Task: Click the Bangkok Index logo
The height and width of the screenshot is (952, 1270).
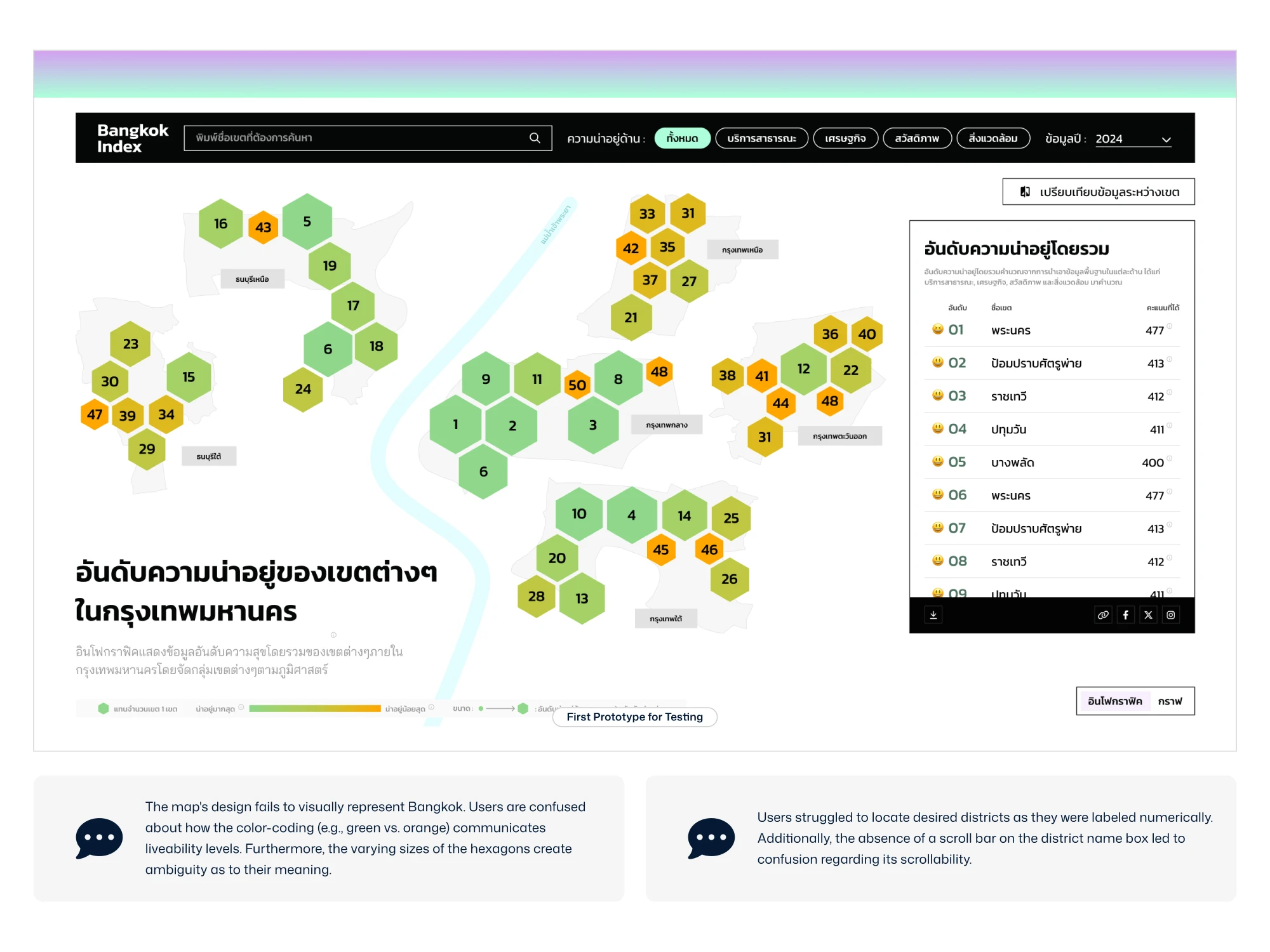Action: point(133,138)
